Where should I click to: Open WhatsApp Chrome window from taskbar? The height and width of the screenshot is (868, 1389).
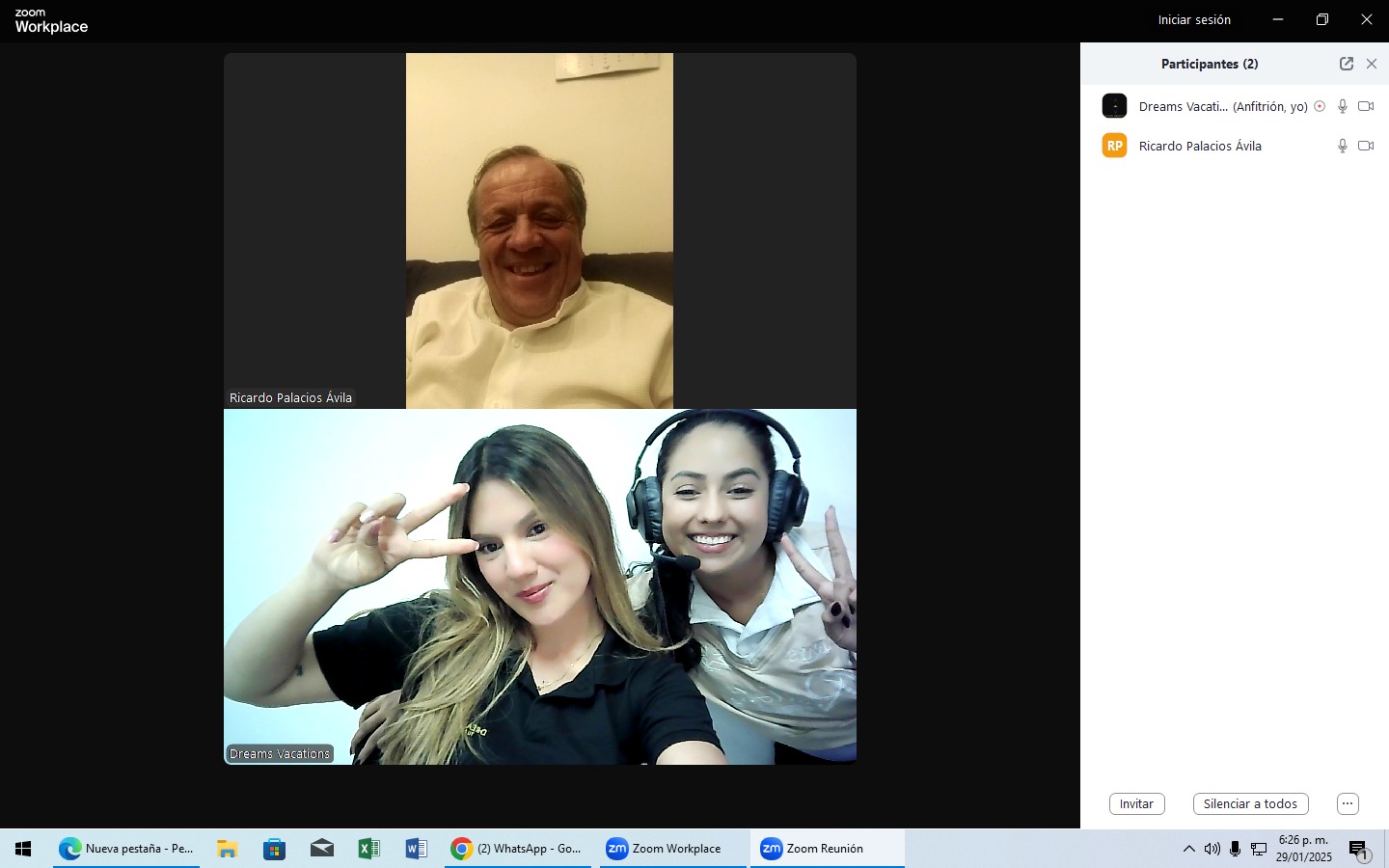pyautogui.click(x=518, y=849)
